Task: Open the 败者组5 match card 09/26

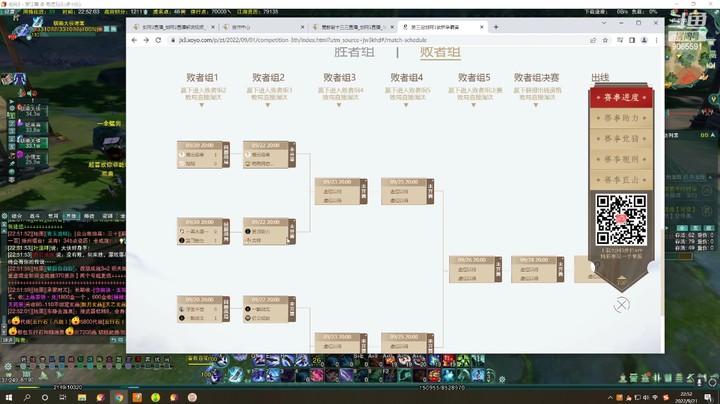Action: click(x=475, y=269)
